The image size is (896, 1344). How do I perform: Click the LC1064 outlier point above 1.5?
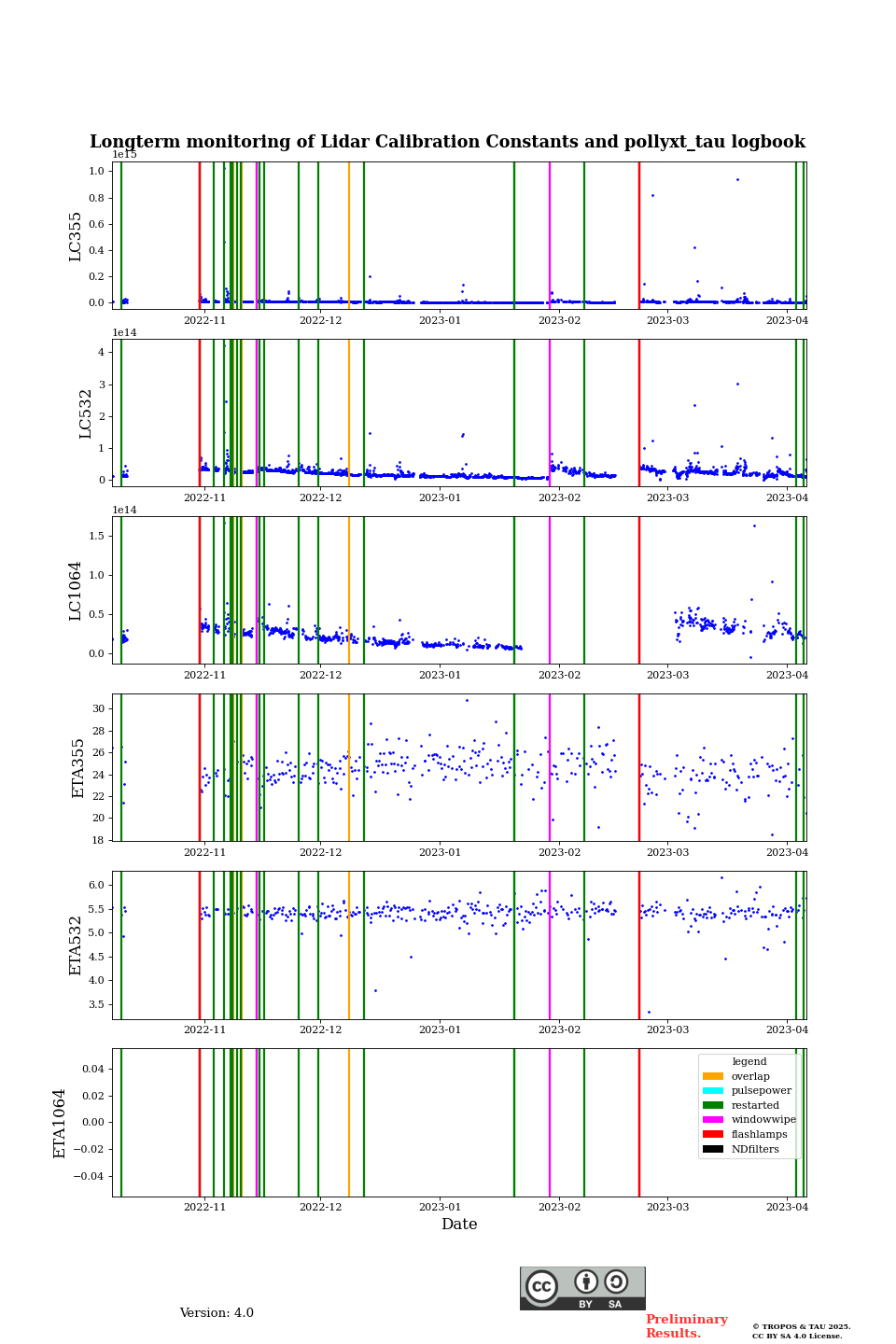(754, 525)
